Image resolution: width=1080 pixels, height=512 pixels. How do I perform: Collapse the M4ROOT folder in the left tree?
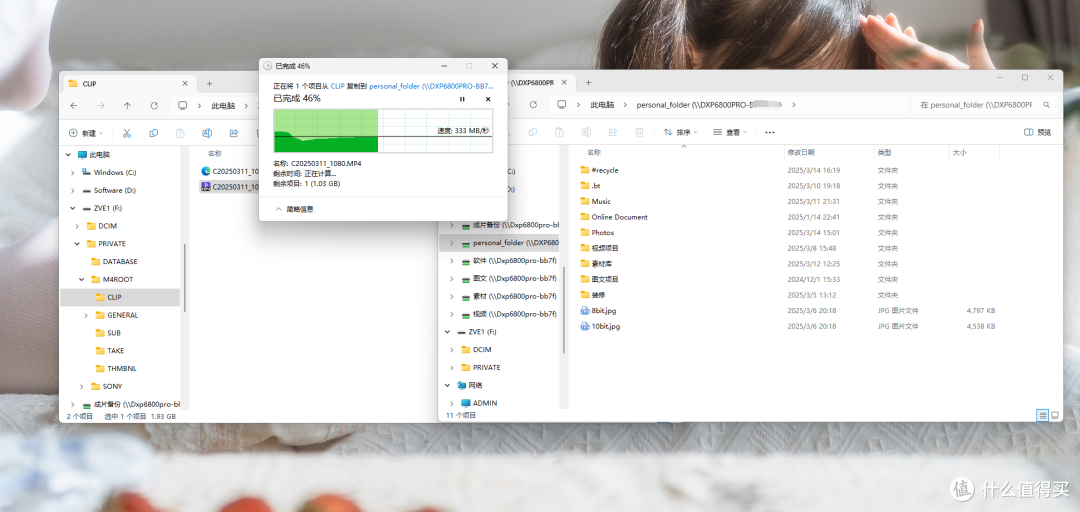[x=81, y=280]
